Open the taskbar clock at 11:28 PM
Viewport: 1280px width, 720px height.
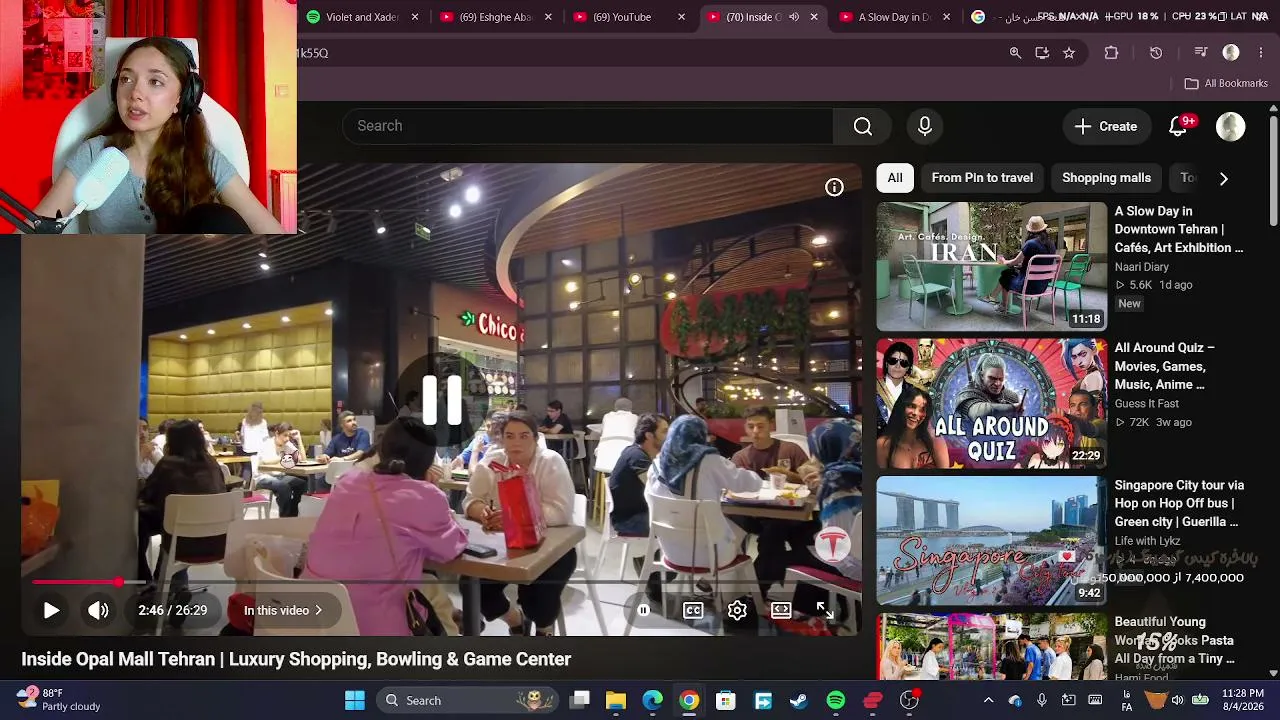pyautogui.click(x=1243, y=700)
